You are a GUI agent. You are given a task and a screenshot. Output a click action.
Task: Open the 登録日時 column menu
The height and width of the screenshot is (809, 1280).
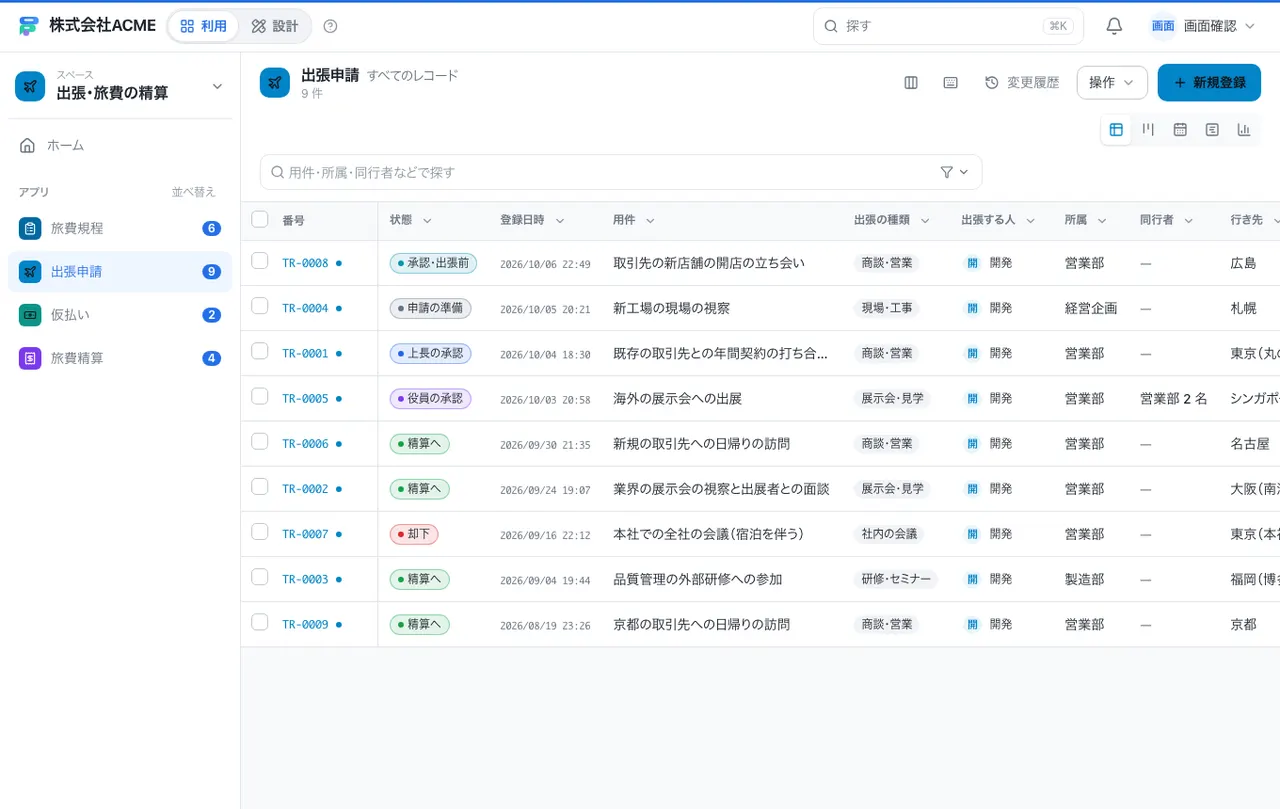point(560,220)
